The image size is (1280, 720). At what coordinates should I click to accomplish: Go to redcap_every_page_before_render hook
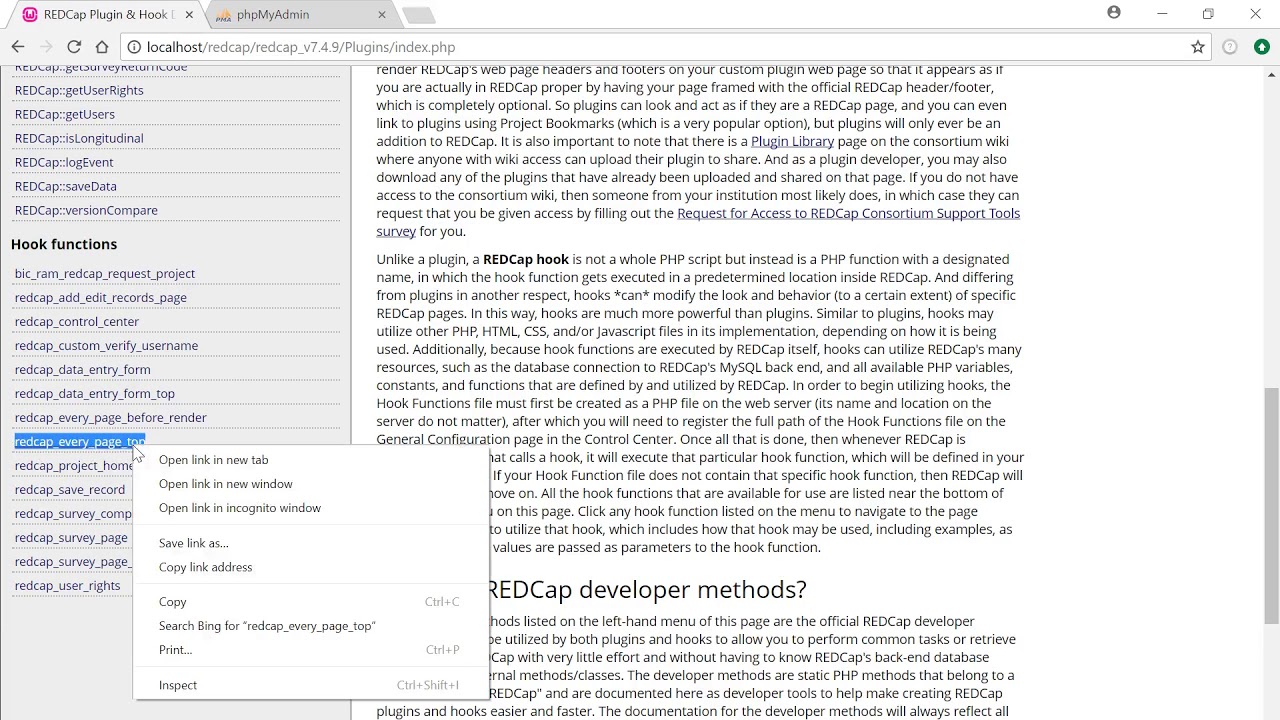click(x=111, y=418)
